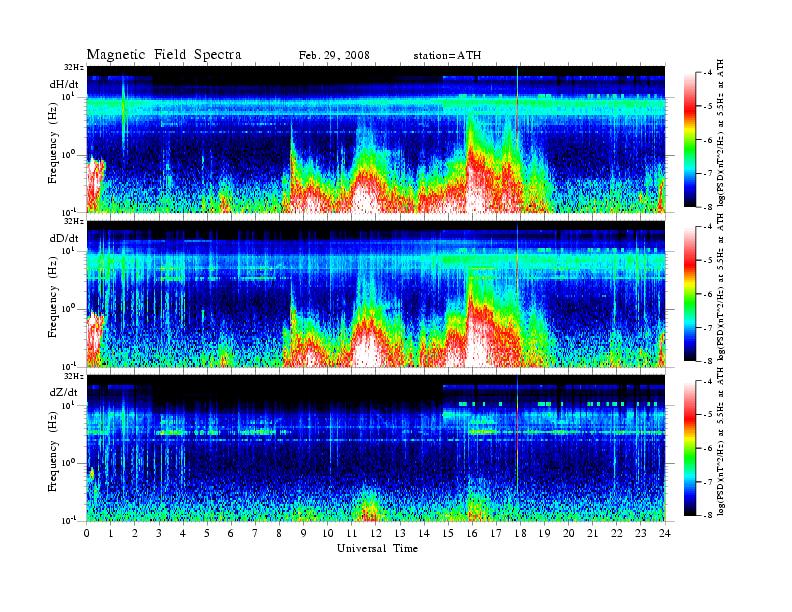Click hour "0" on the Universal Time axis

[x=87, y=533]
